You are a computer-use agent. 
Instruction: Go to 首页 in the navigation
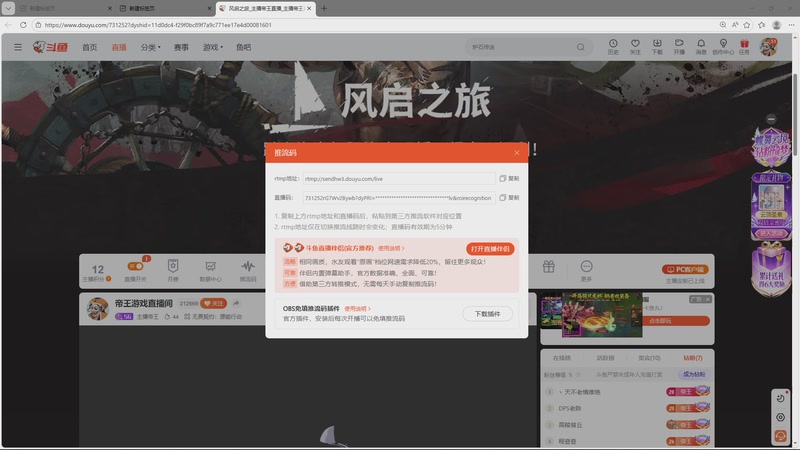[x=89, y=47]
